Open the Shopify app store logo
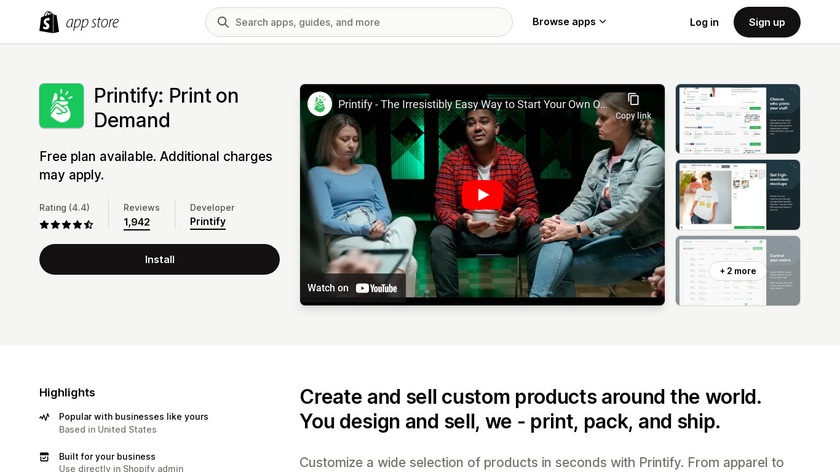The height and width of the screenshot is (472, 840). click(79, 23)
